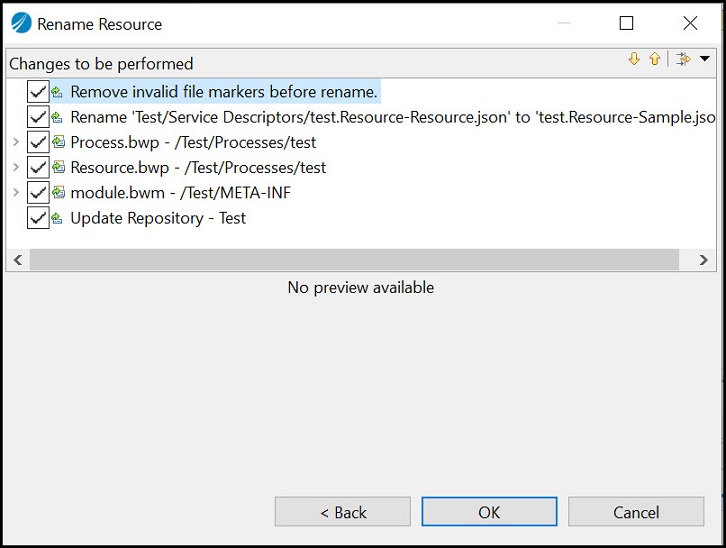Click the Filter Changes toolbar icon
Viewport: 726px width, 548px height.
683,59
